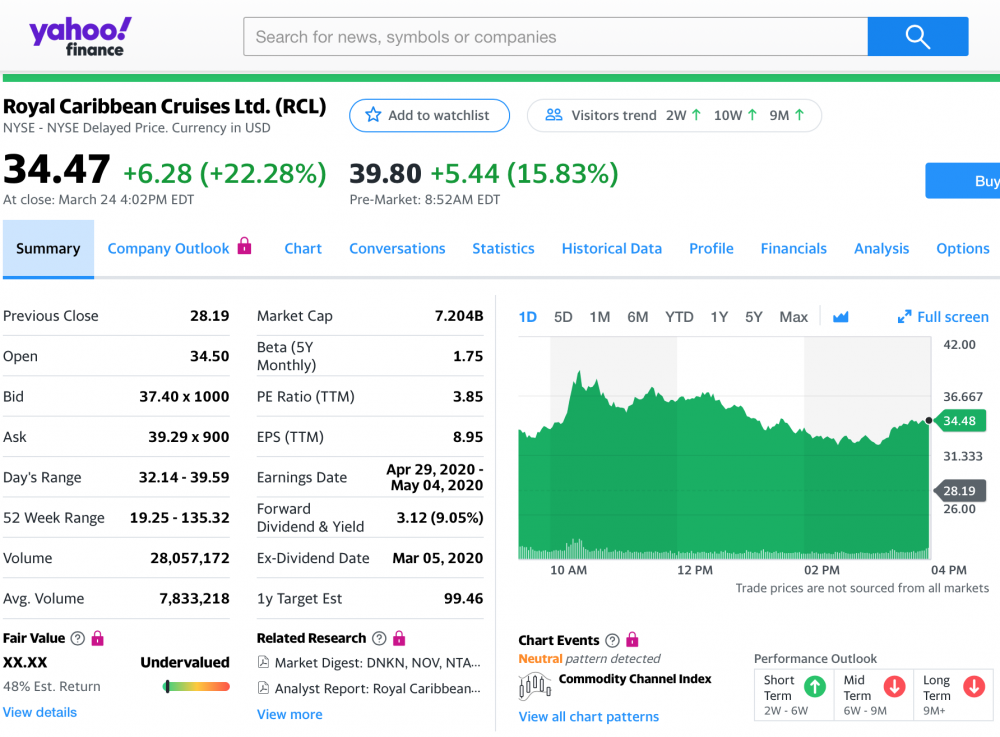Screen dimensions: 1000x737
Task: Click the 34.48 current price chart label
Action: click(960, 421)
